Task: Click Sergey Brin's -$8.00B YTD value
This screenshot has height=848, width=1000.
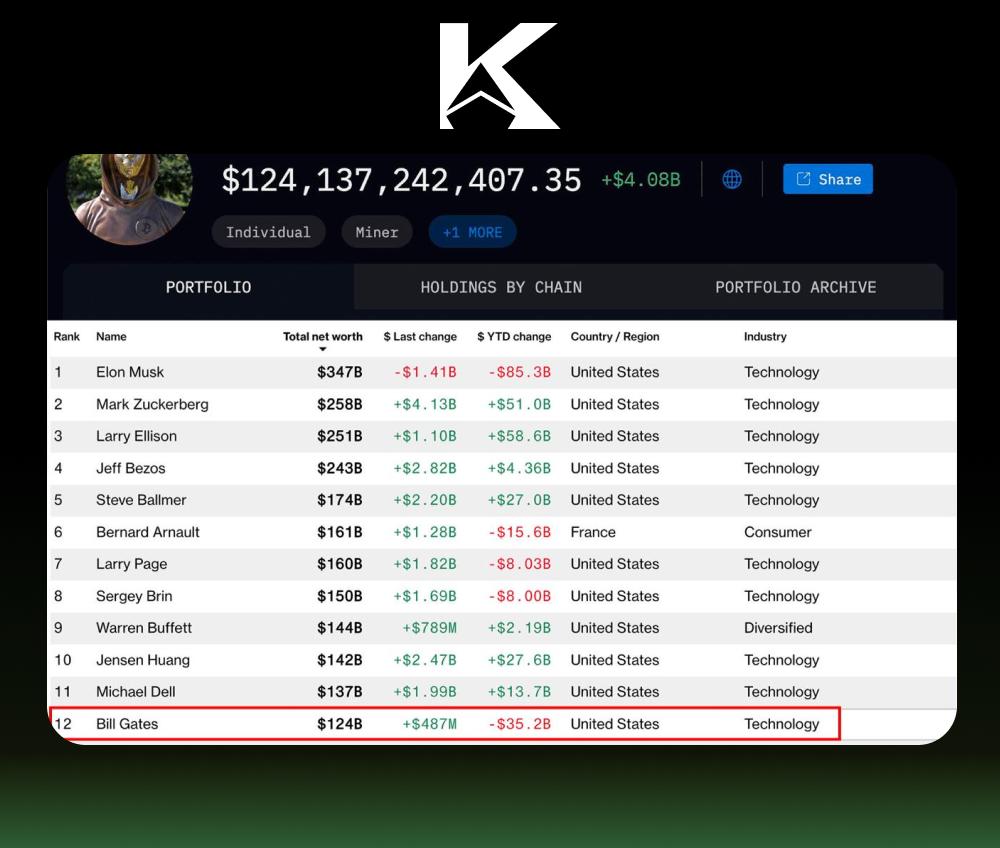Action: [x=520, y=596]
